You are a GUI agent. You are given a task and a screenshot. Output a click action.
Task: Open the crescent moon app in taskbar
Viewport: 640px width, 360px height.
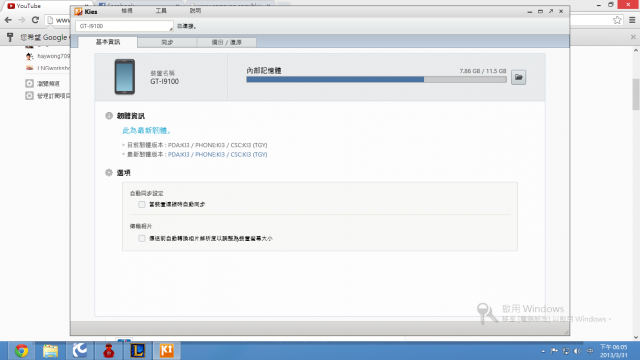pos(80,351)
